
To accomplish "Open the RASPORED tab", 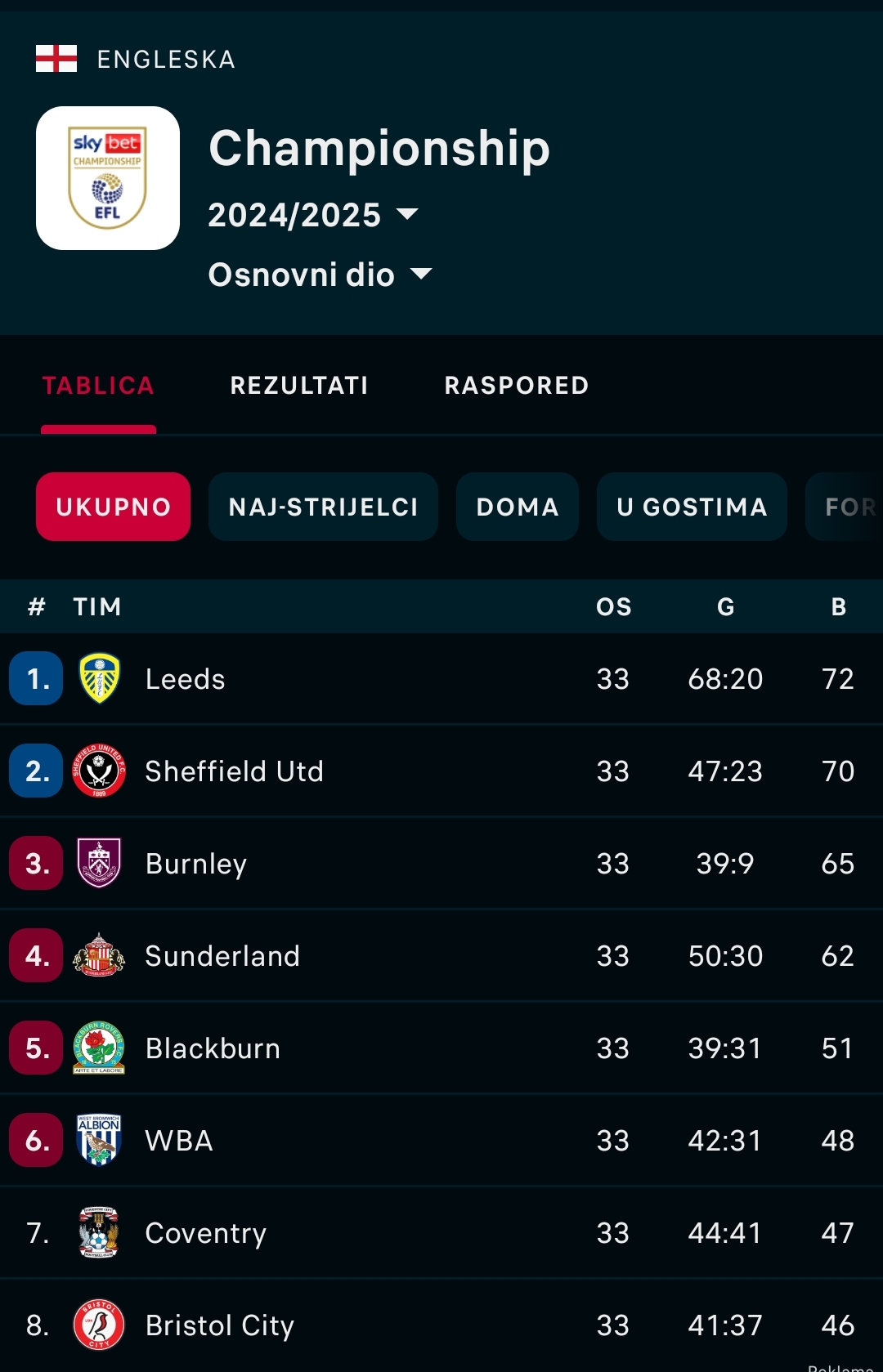I will [517, 386].
